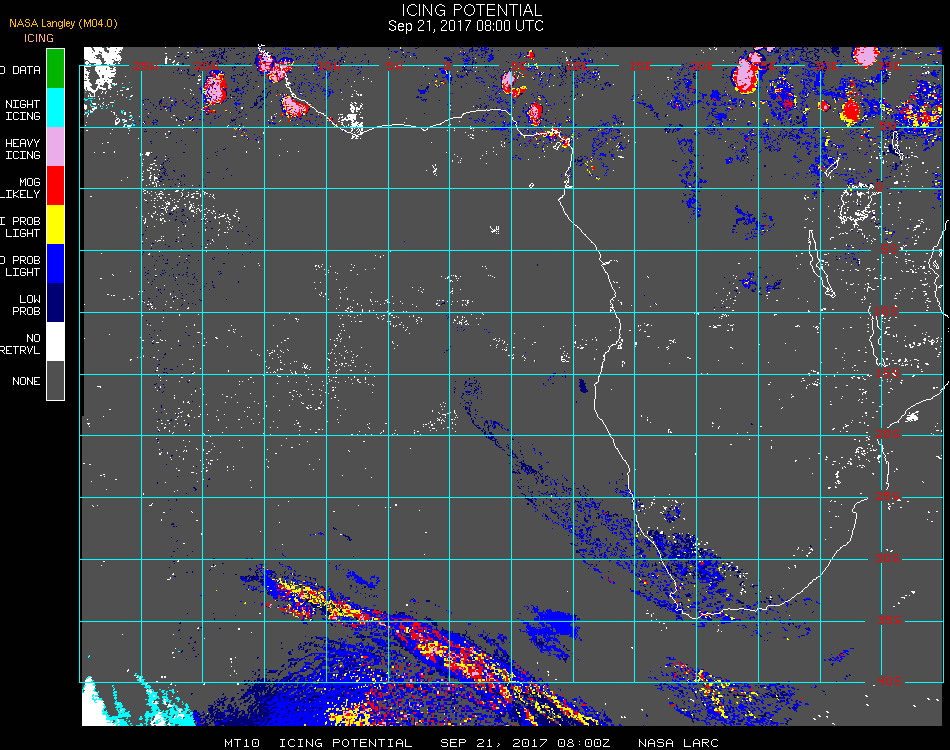Click the 'MT10' text in footer
This screenshot has height=750, width=950.
click(x=242, y=743)
